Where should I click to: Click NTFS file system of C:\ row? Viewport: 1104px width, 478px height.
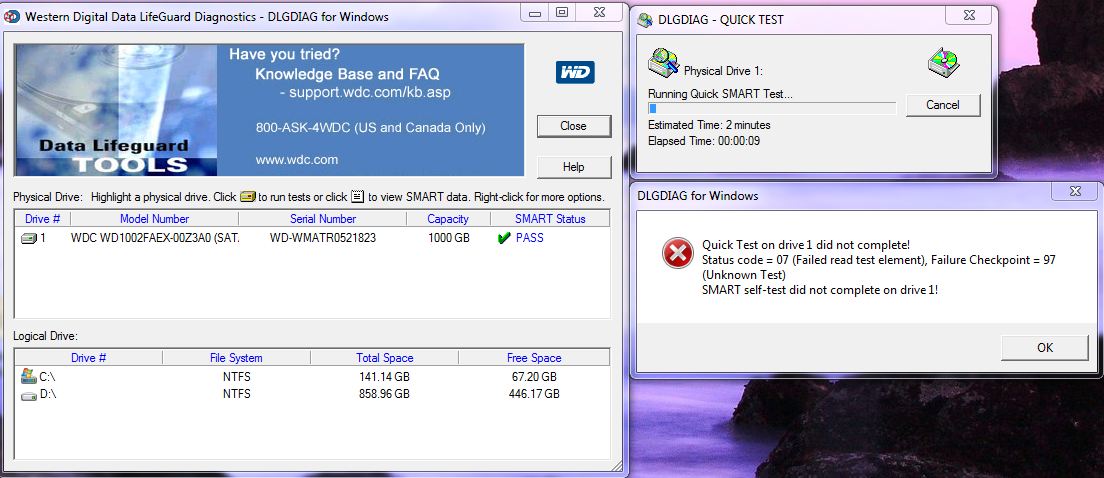[237, 377]
